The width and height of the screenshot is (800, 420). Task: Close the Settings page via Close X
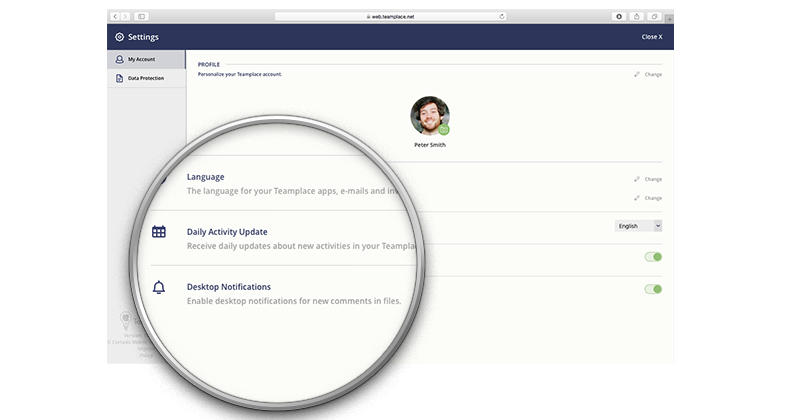652,37
